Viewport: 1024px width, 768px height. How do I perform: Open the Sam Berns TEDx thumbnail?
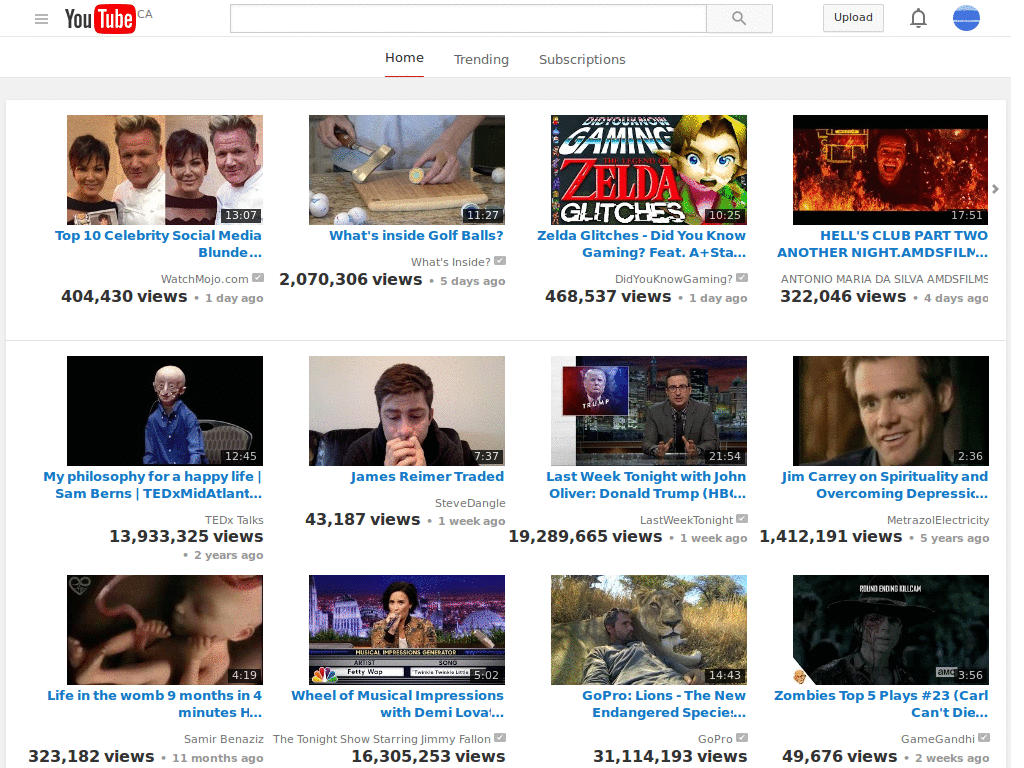(165, 411)
